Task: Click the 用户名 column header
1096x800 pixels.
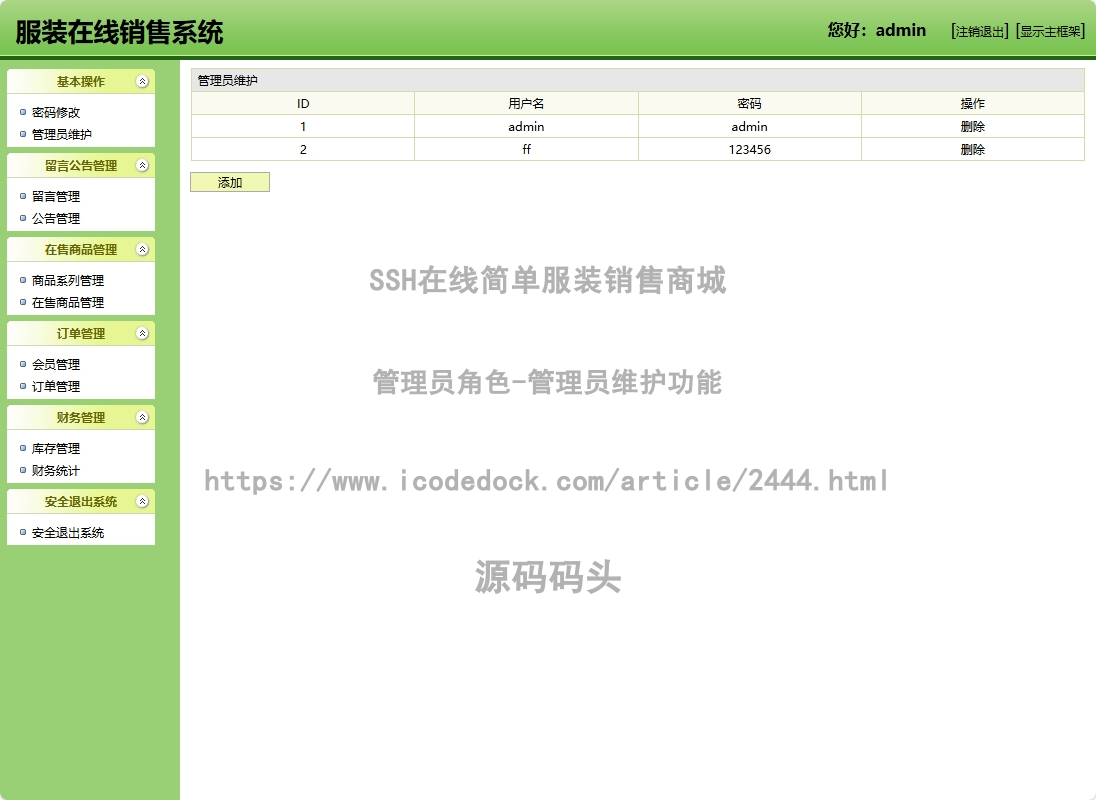Action: (x=526, y=103)
